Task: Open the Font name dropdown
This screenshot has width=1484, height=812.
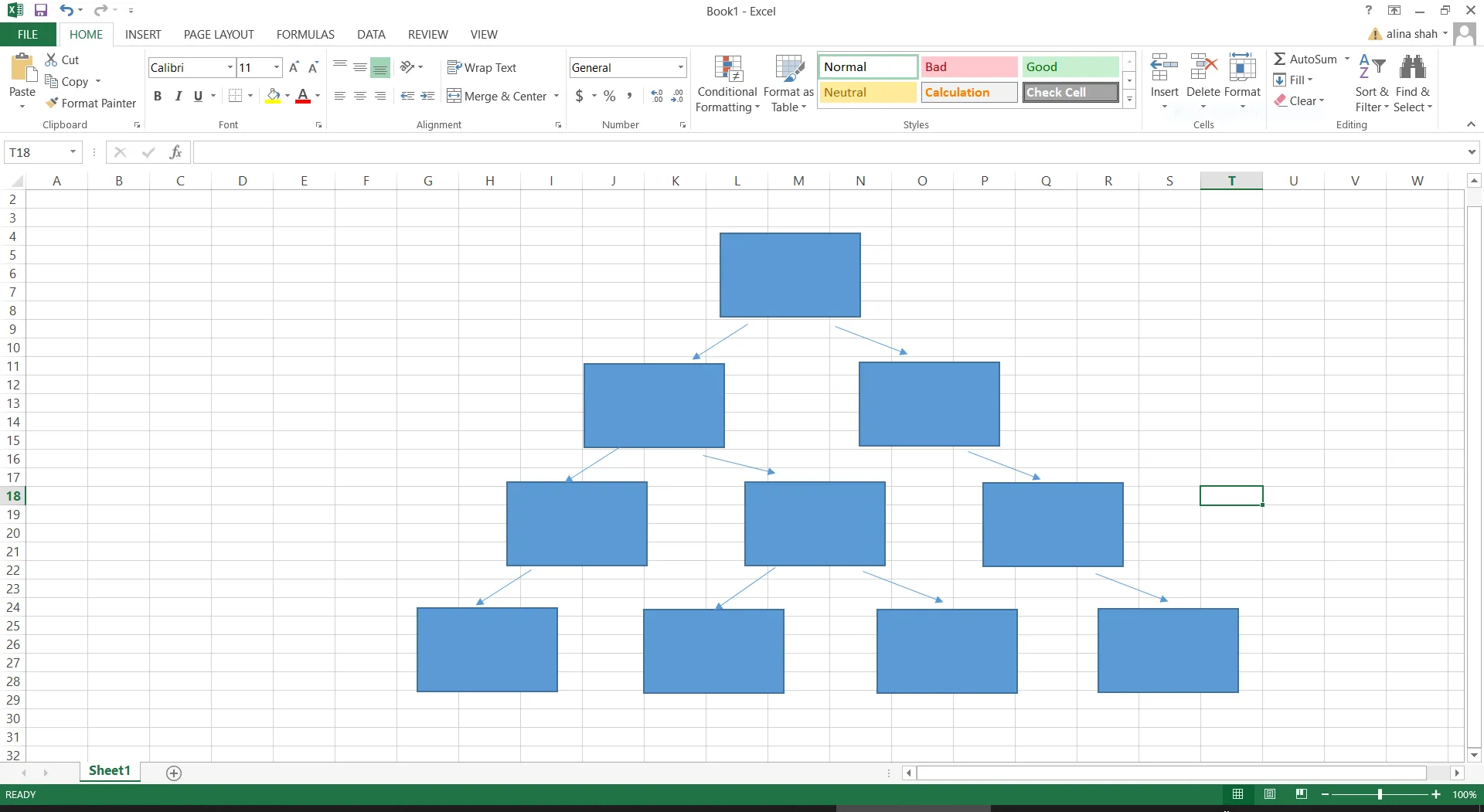Action: click(230, 67)
